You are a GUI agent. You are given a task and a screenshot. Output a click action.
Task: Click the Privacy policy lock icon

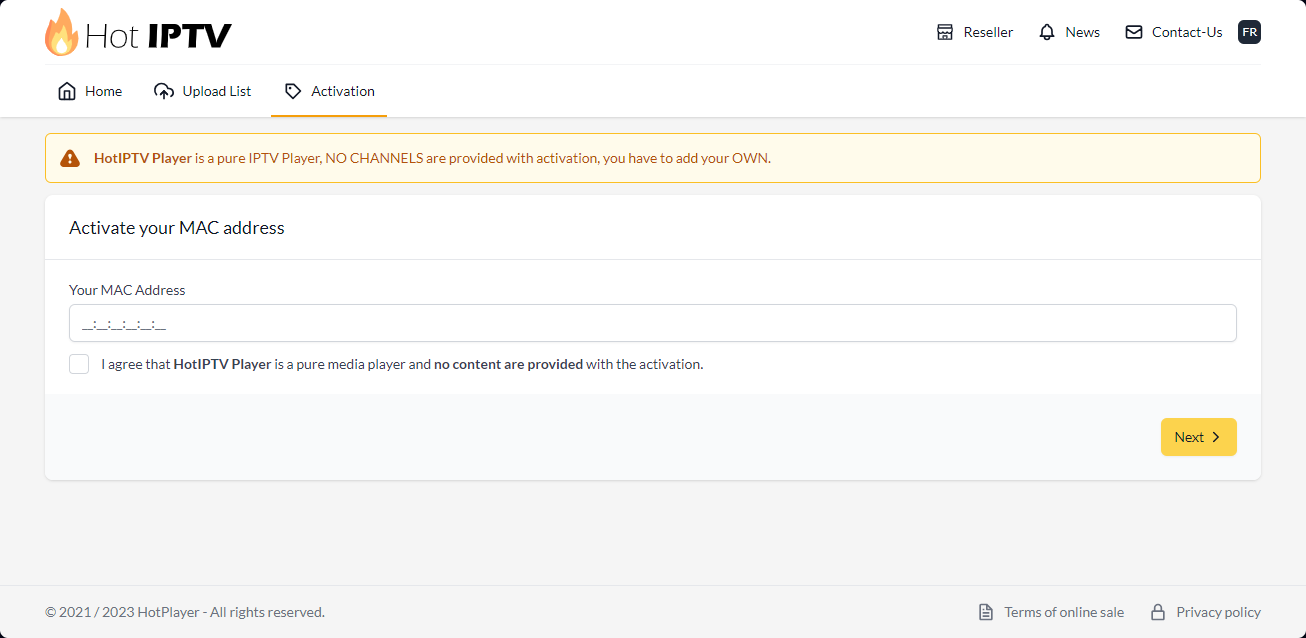click(1158, 612)
